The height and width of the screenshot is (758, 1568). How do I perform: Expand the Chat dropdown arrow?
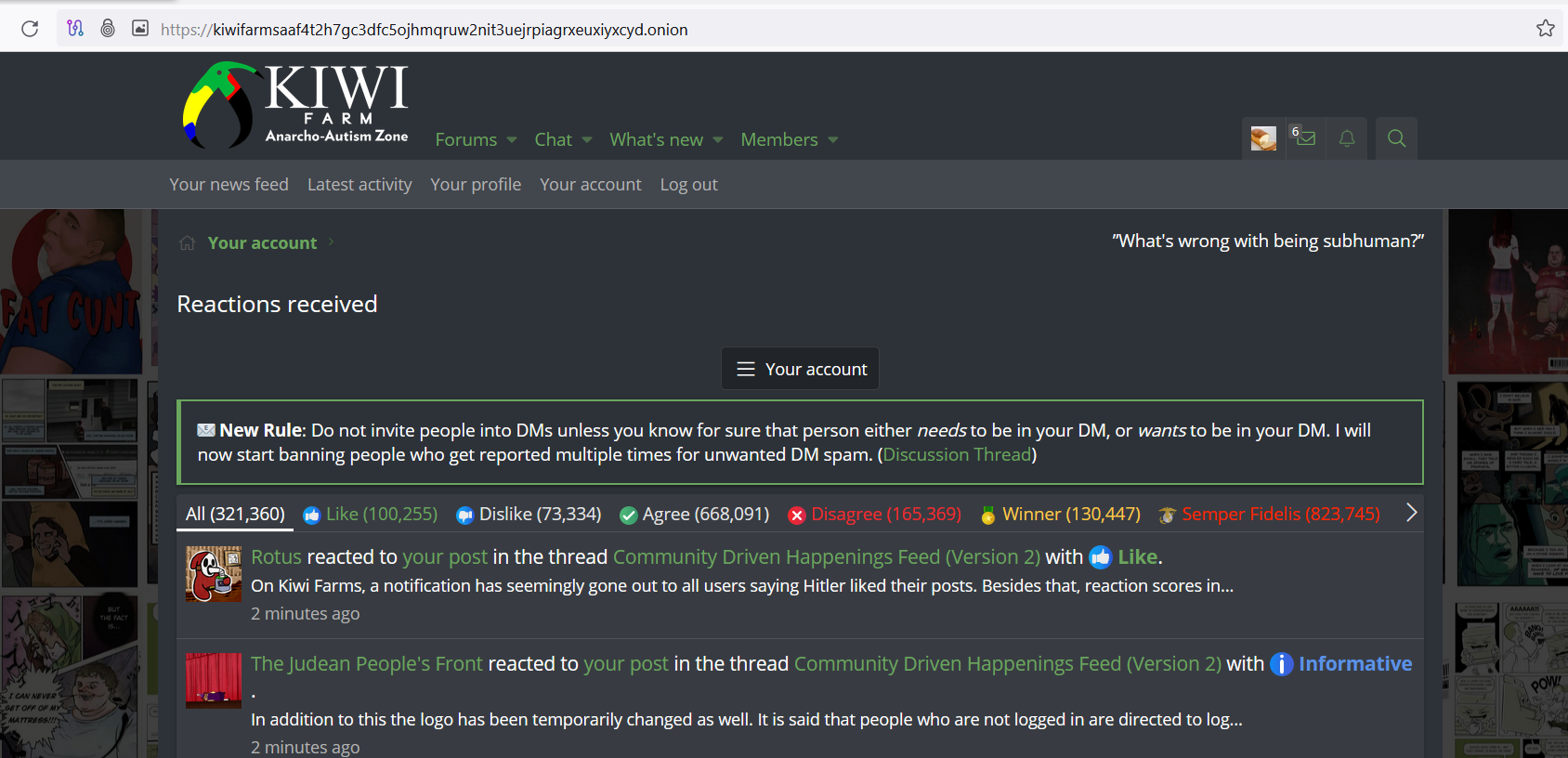click(587, 140)
